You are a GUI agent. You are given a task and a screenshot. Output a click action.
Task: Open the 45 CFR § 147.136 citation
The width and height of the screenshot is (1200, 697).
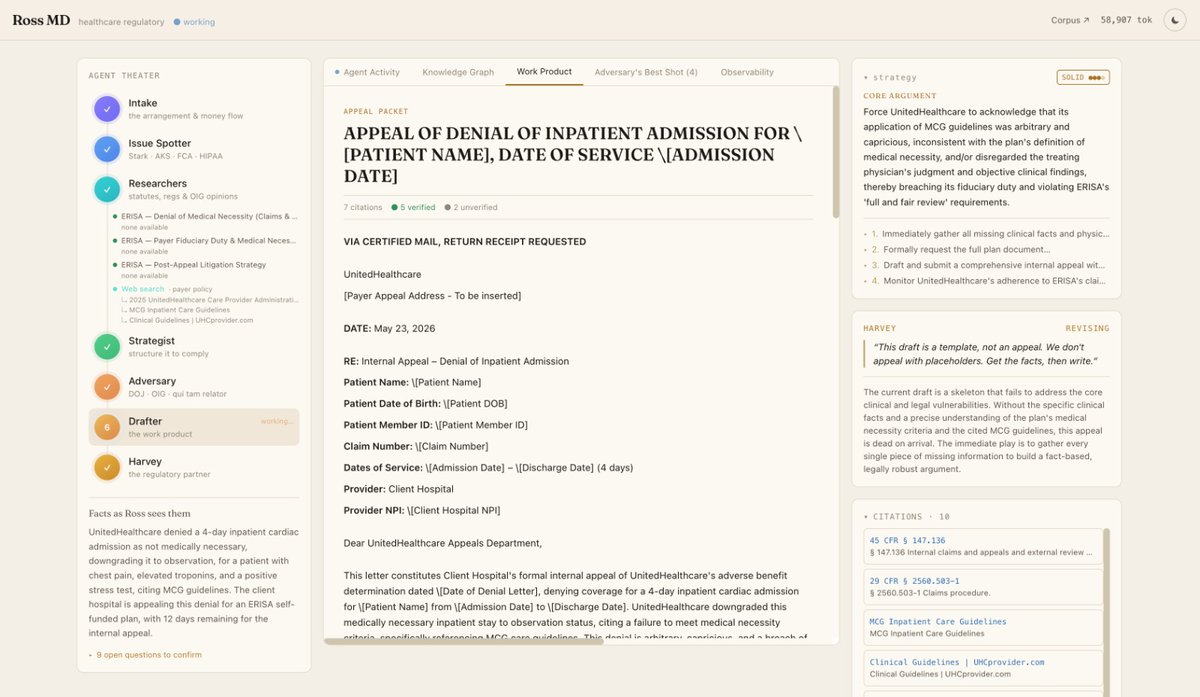point(983,545)
